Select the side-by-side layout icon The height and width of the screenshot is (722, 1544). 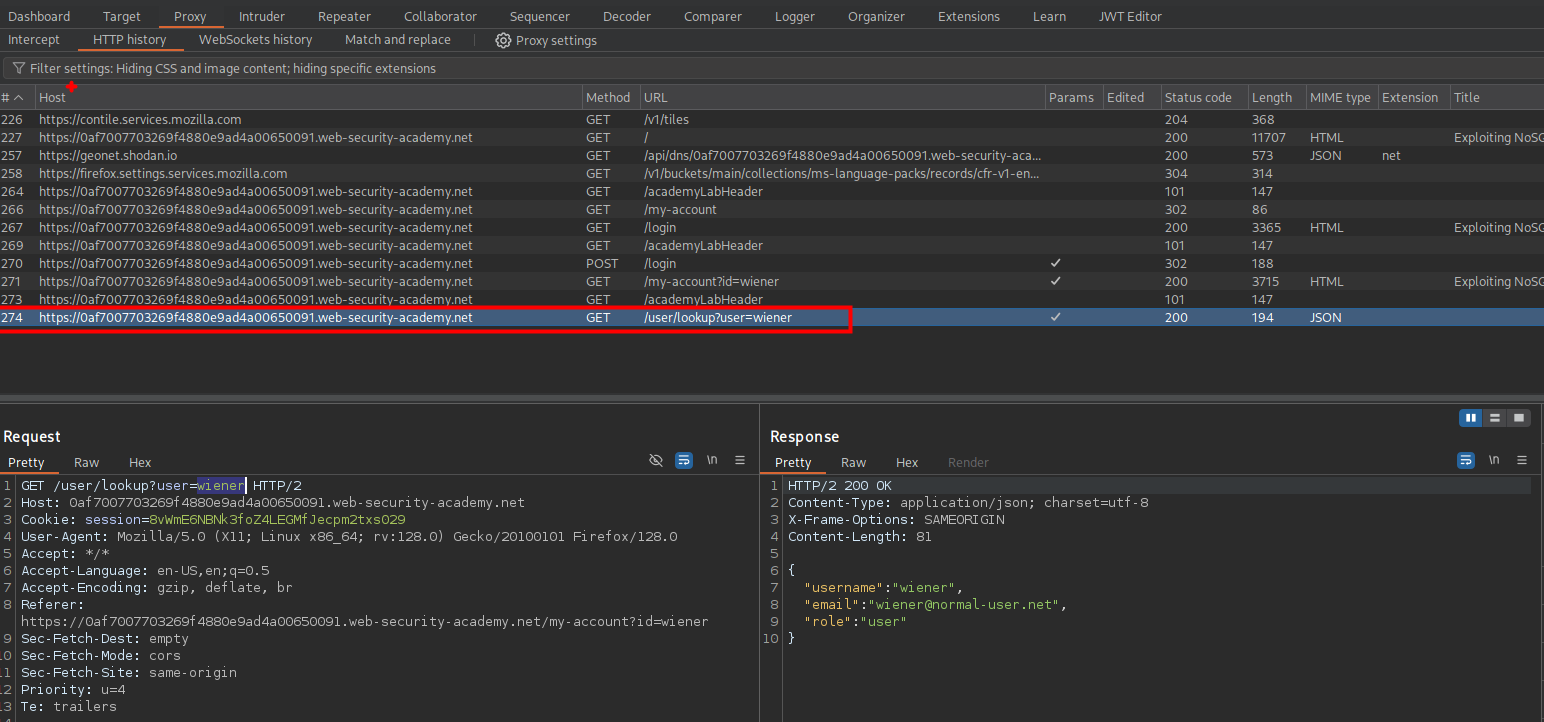(1470, 417)
